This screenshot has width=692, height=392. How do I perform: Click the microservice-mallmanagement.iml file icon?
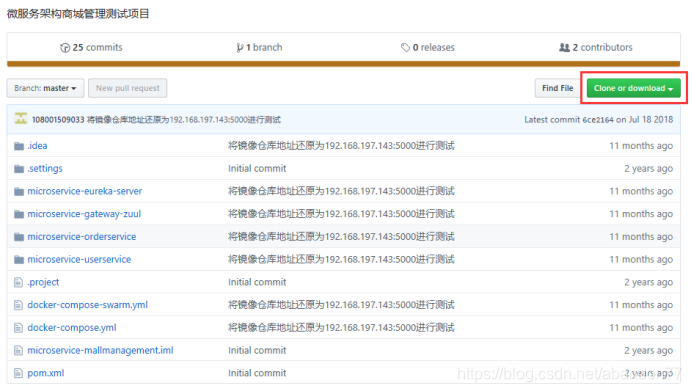tap(18, 351)
